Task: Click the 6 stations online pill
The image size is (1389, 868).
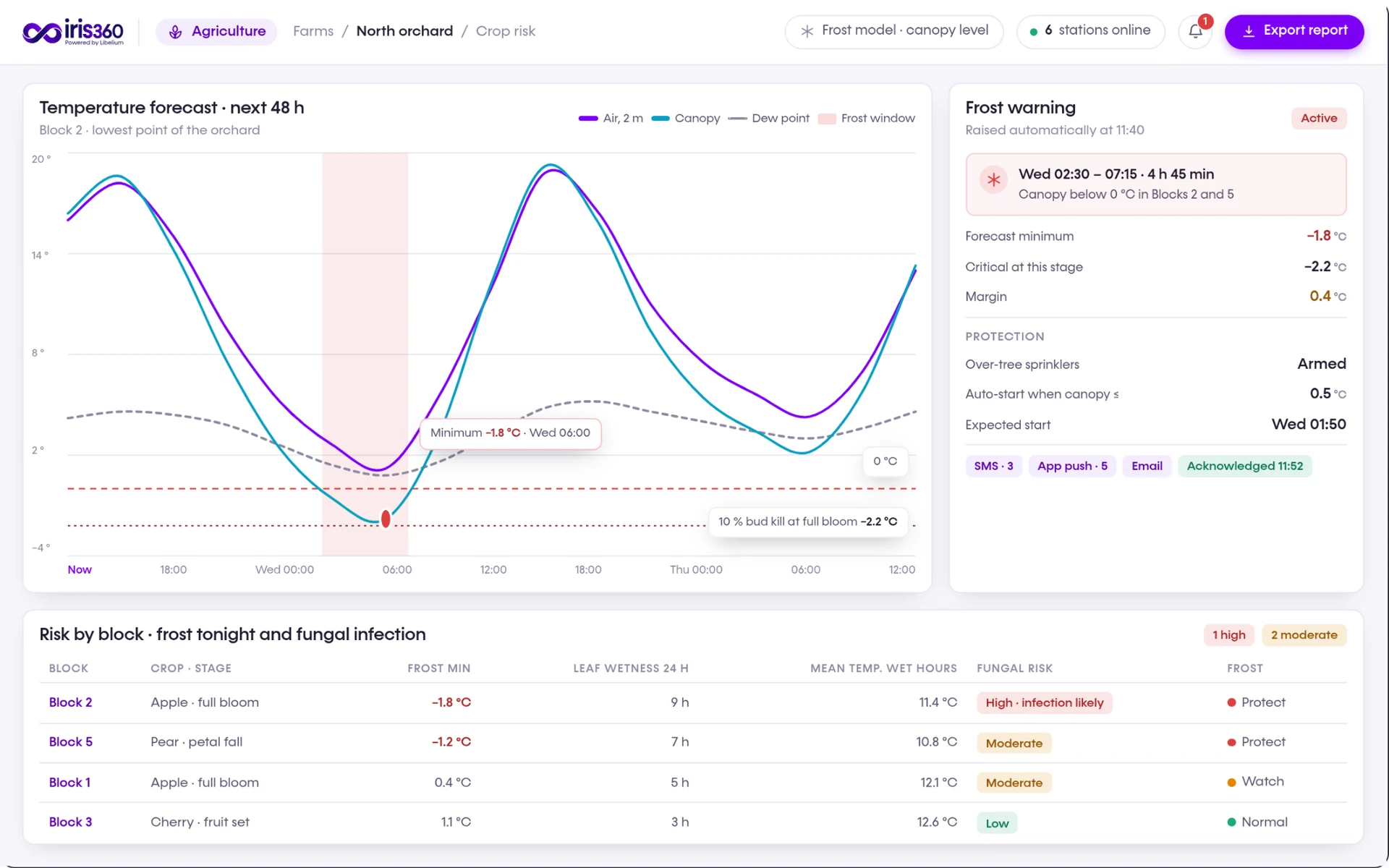Action: click(x=1090, y=31)
